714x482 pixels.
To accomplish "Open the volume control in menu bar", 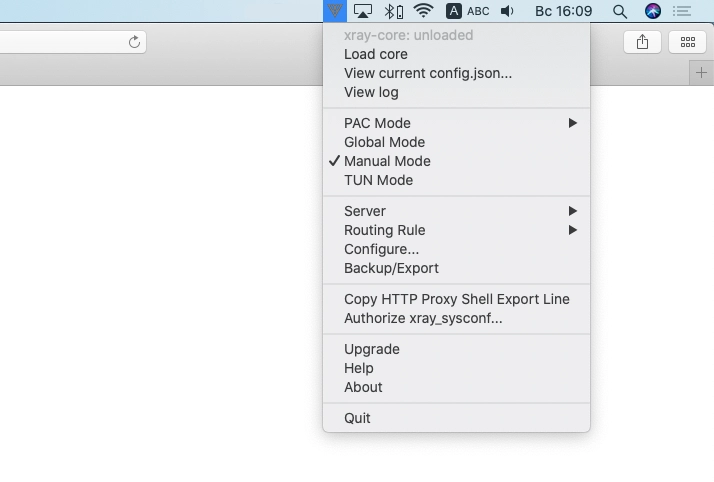I will coord(507,11).
